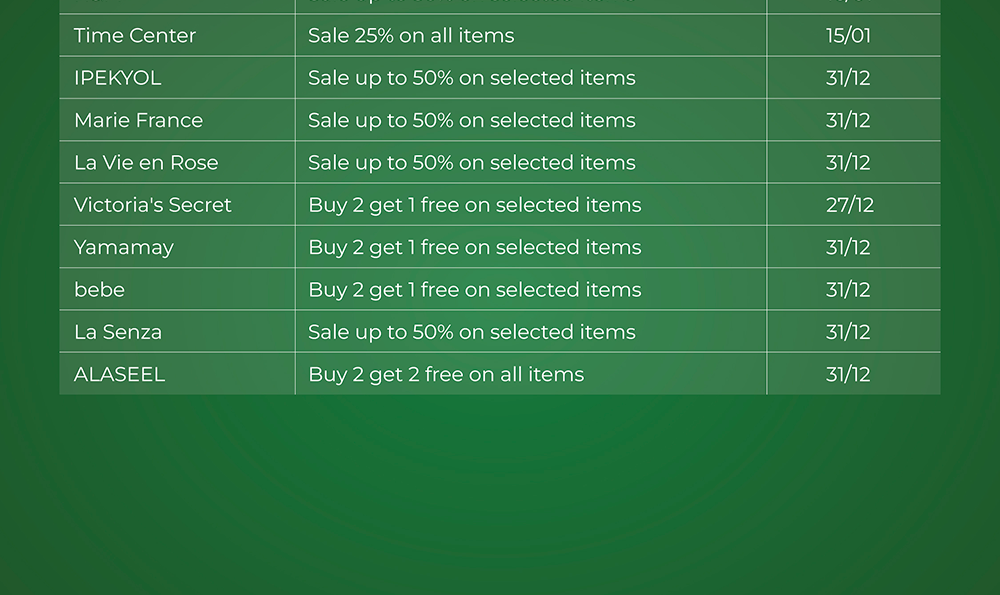Image resolution: width=1000 pixels, height=595 pixels.
Task: Click the Yamamay buy 2 get 1 offer
Action: click(x=474, y=247)
